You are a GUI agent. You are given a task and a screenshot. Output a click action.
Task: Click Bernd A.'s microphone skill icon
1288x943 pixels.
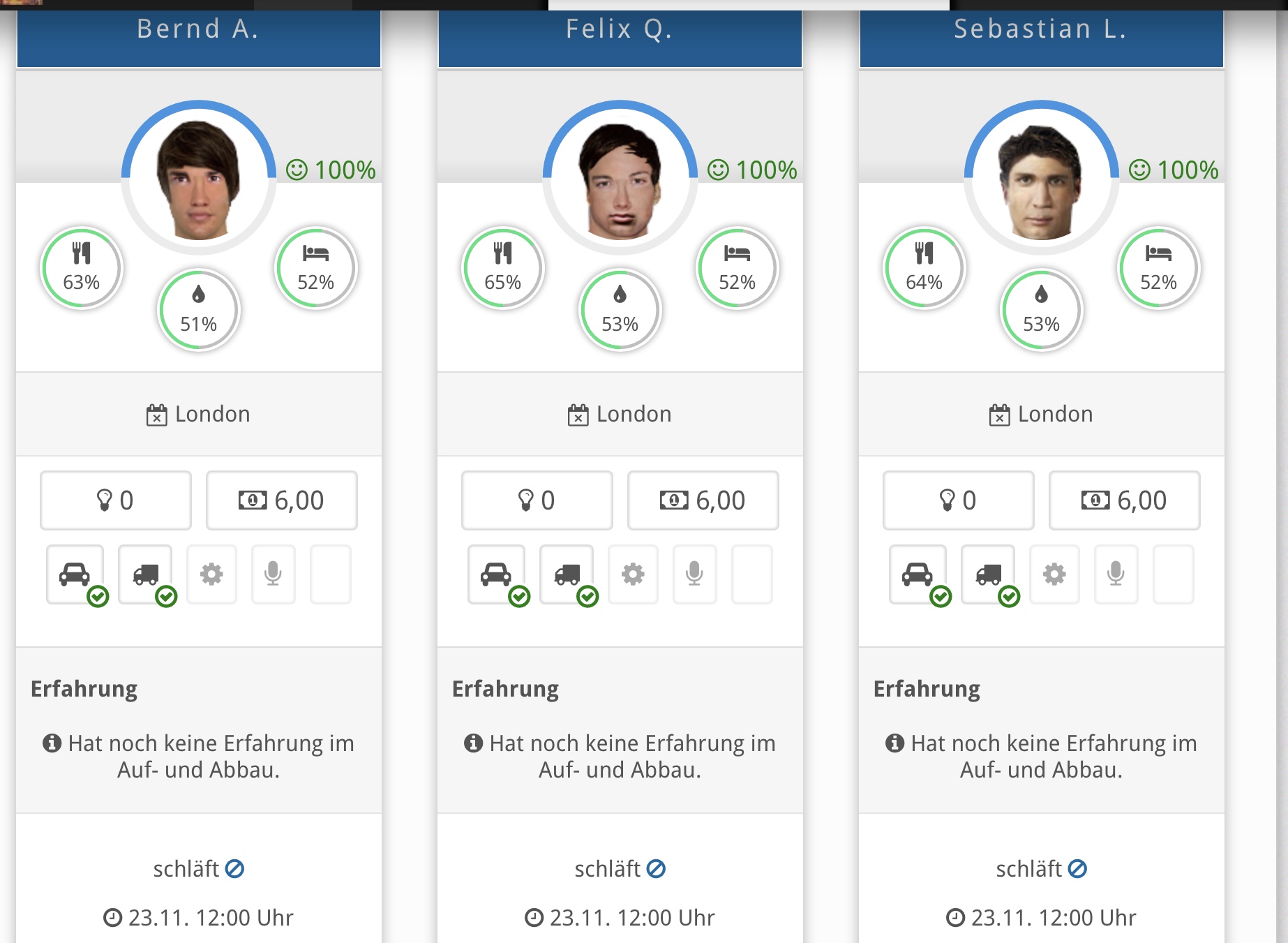pyautogui.click(x=273, y=574)
